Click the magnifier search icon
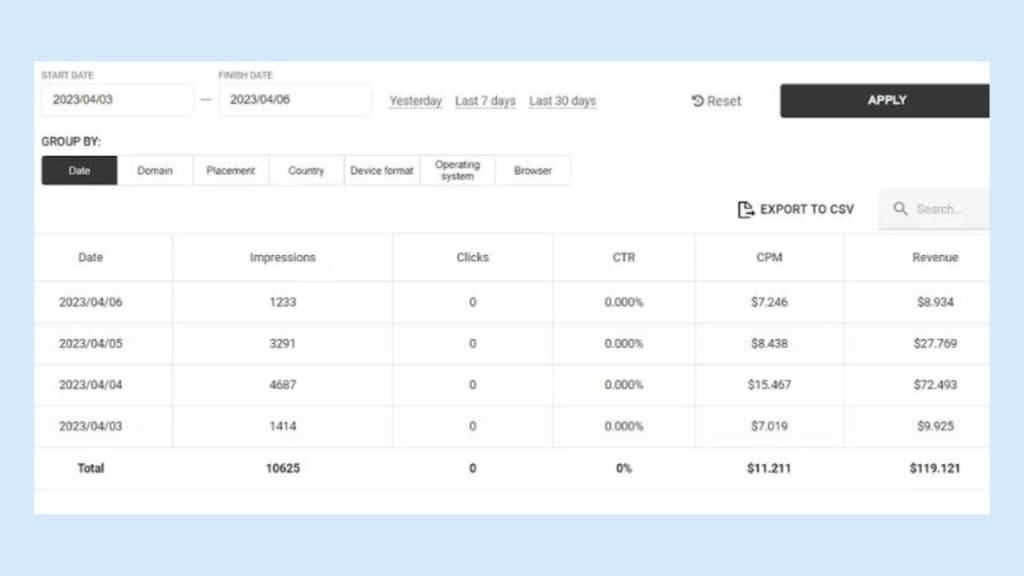Image resolution: width=1024 pixels, height=576 pixels. pos(900,209)
